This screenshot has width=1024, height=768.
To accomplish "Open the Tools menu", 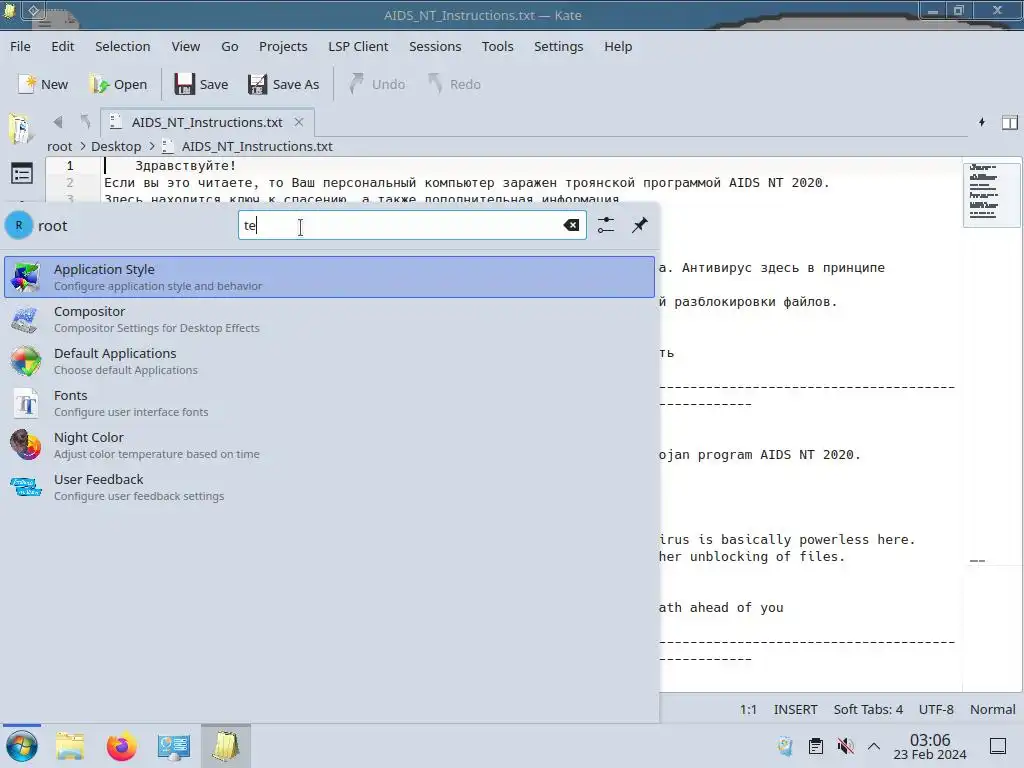I will (x=498, y=46).
